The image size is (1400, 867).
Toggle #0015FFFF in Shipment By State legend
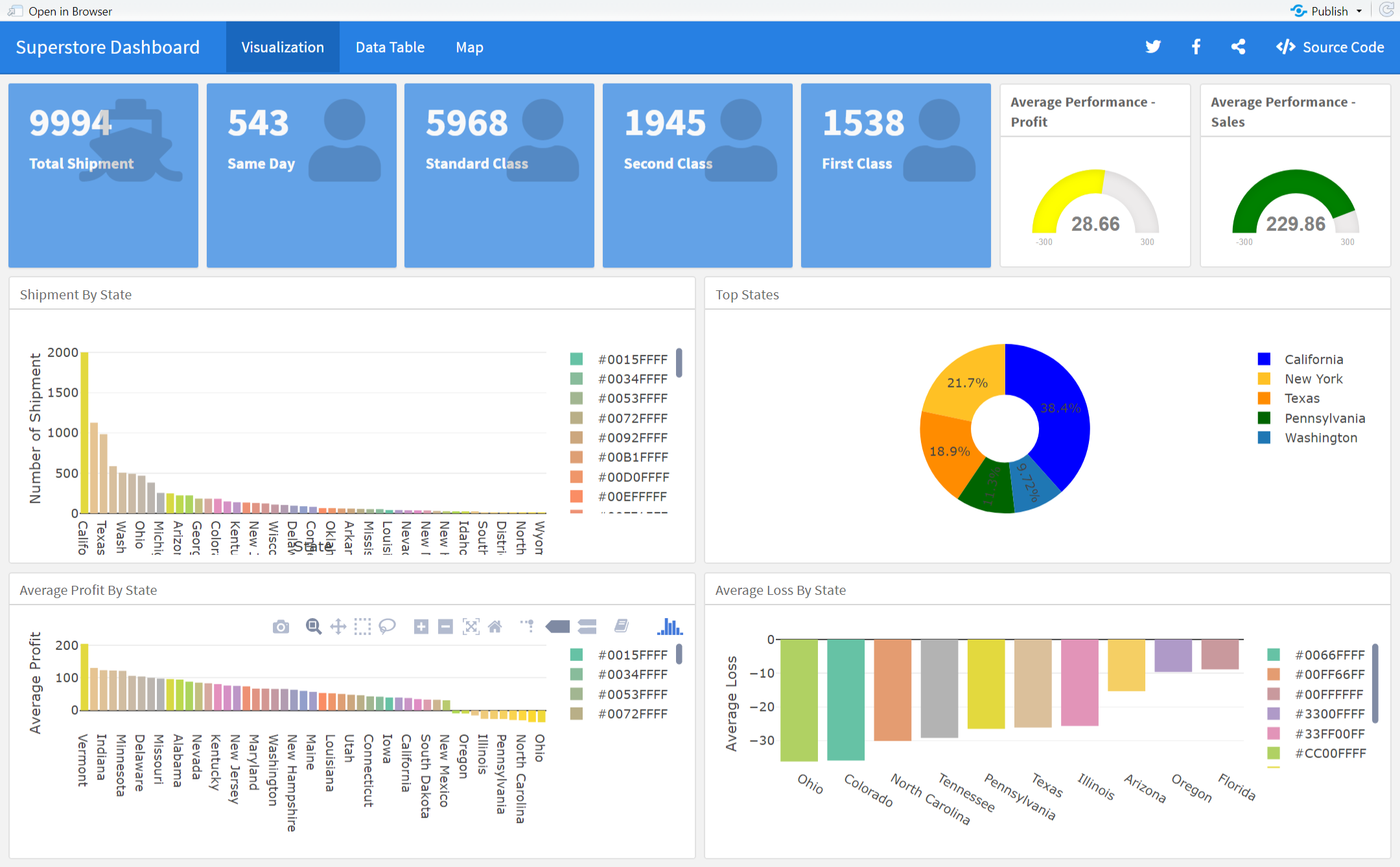[x=619, y=359]
